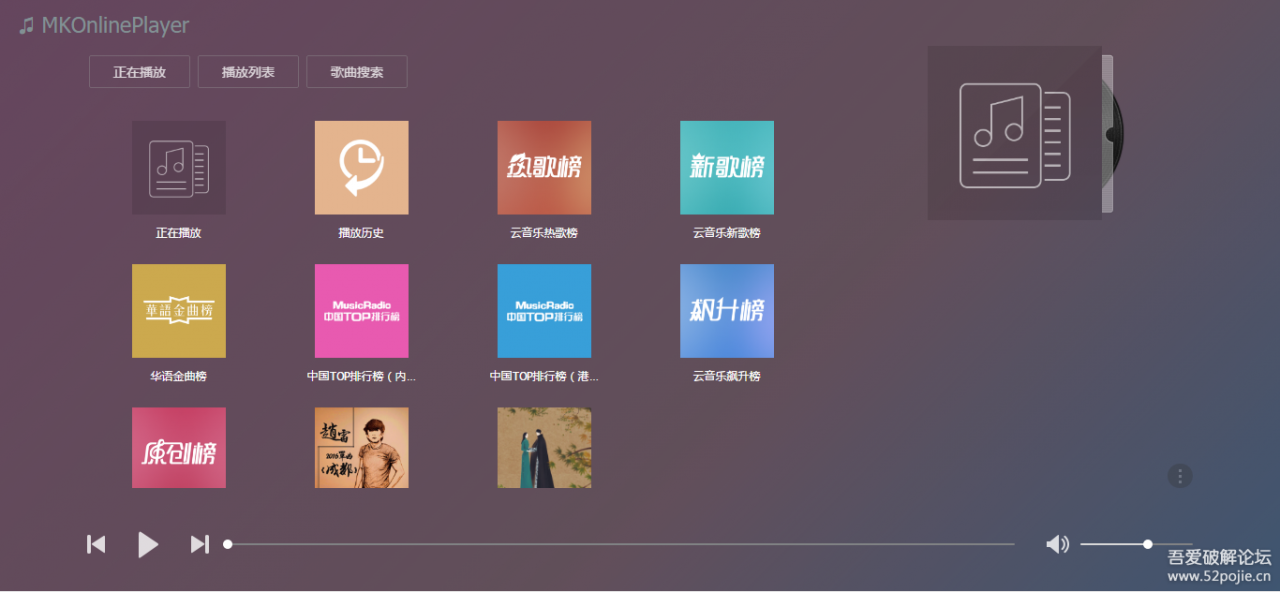Viewport: 1280px width, 592px height.
Task: Open the three-dot more options button
Action: [1180, 476]
